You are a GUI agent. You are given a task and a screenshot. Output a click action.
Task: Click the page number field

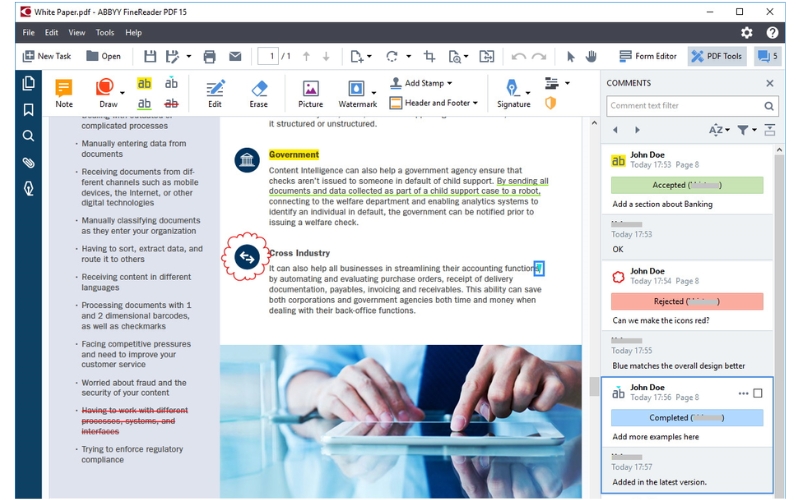(268, 56)
